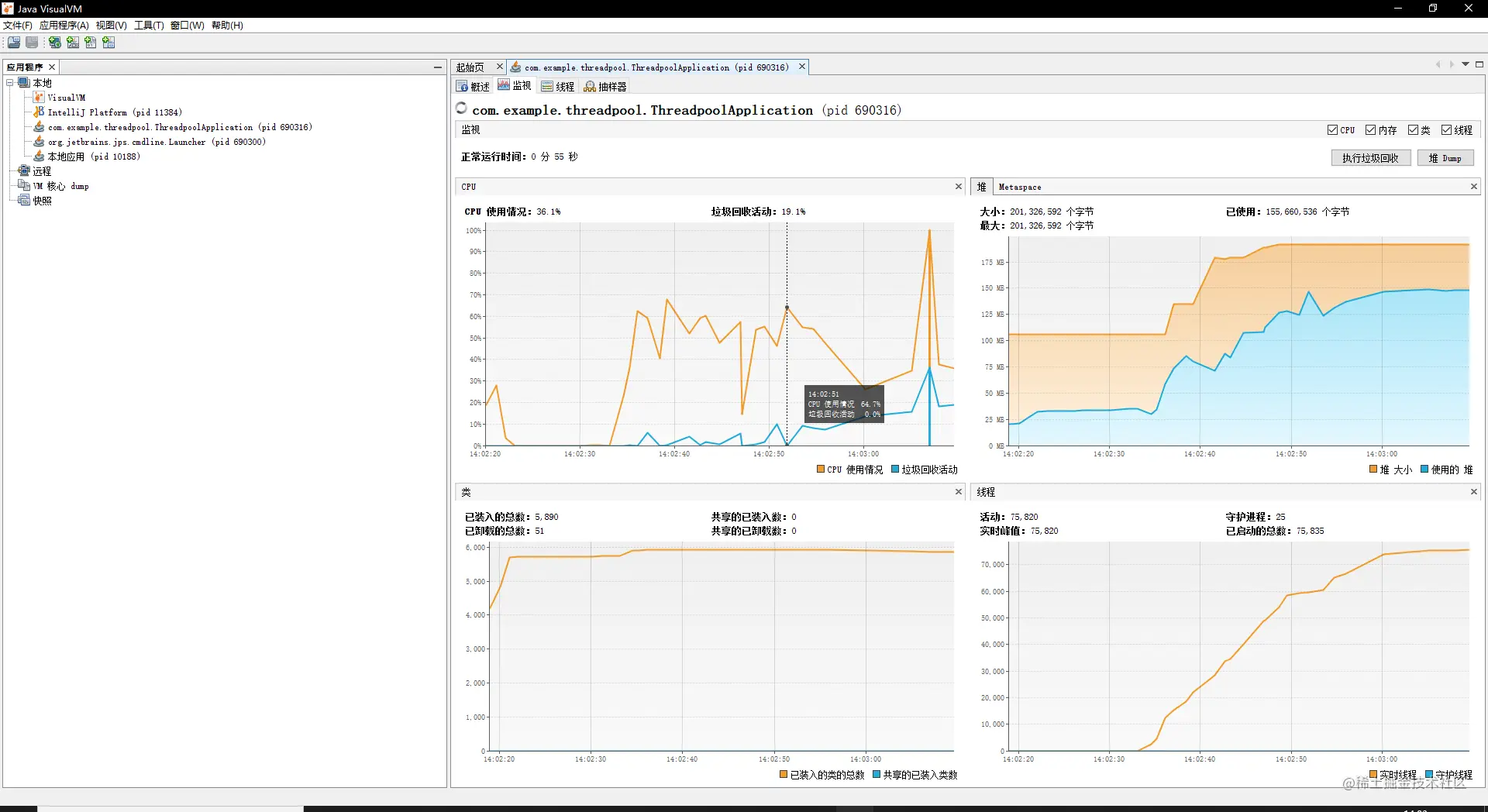Close the 应用程序 panel tab
This screenshot has height=812, width=1488.
tap(52, 67)
